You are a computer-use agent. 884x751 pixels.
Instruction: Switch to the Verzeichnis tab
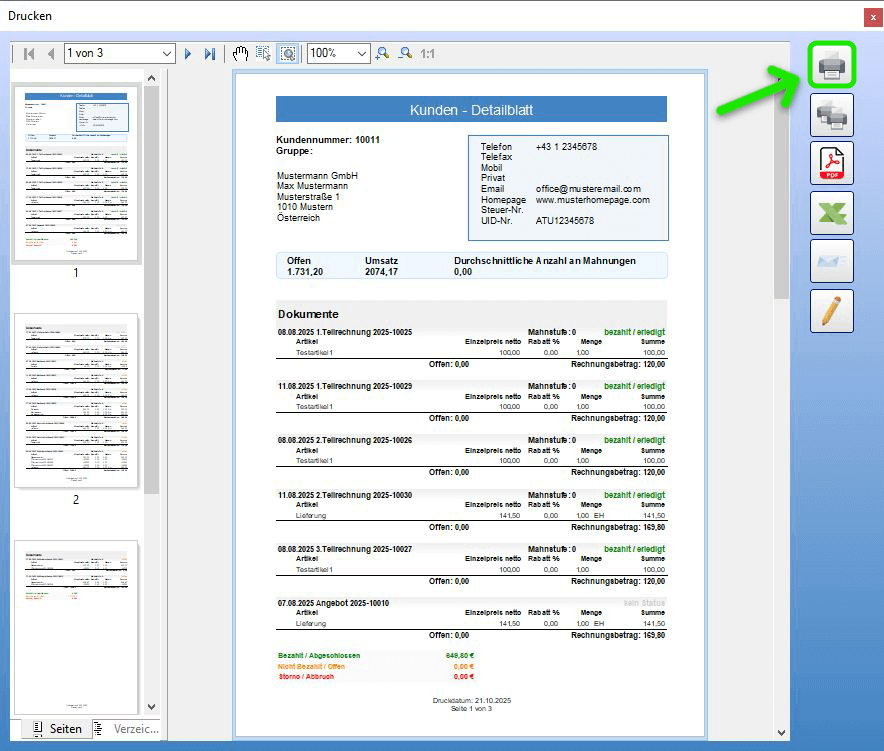[x=127, y=729]
